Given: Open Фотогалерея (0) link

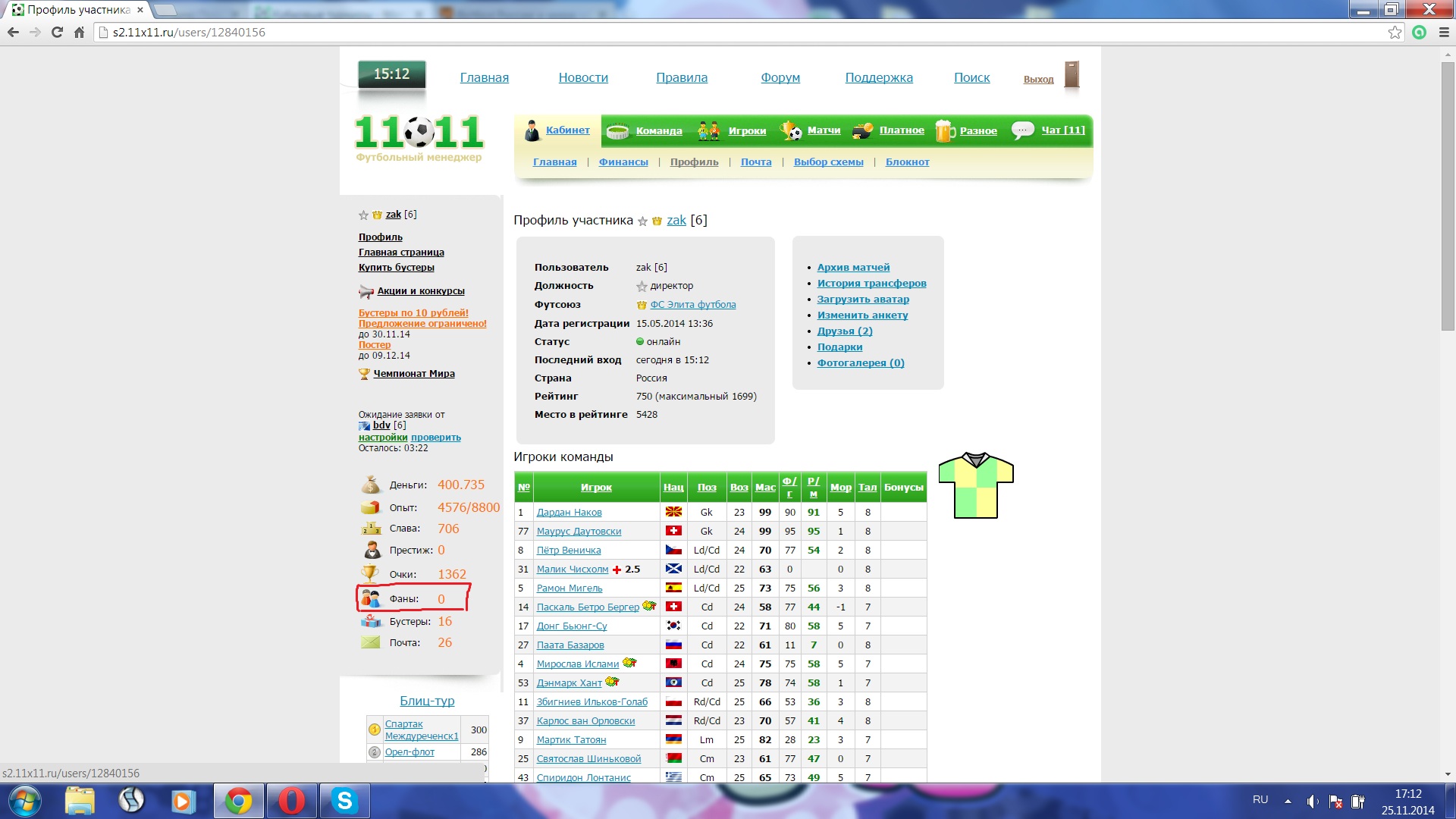Looking at the screenshot, I should (860, 363).
